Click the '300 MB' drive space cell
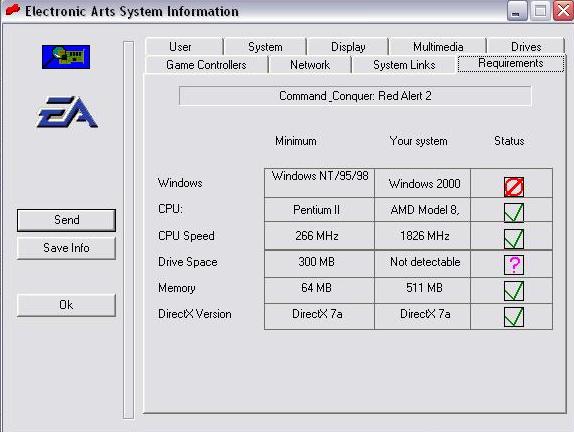 [x=320, y=264]
